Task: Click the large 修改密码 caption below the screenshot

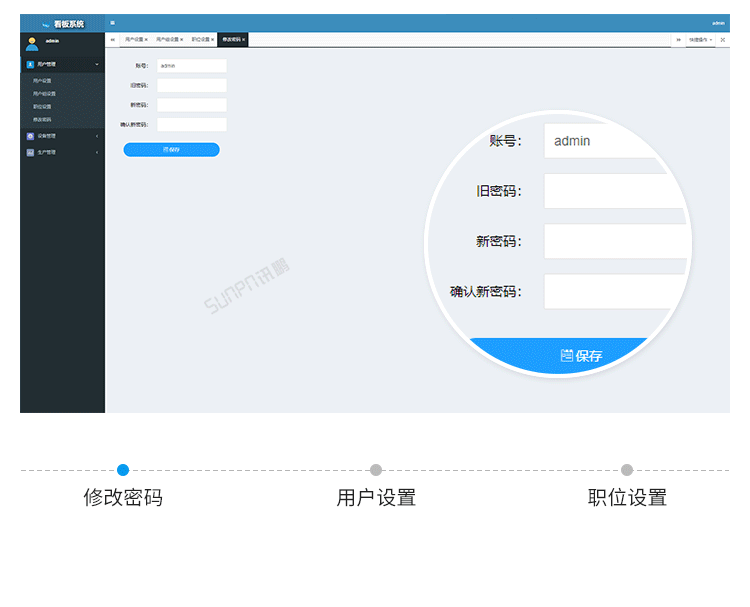Action: (x=123, y=497)
